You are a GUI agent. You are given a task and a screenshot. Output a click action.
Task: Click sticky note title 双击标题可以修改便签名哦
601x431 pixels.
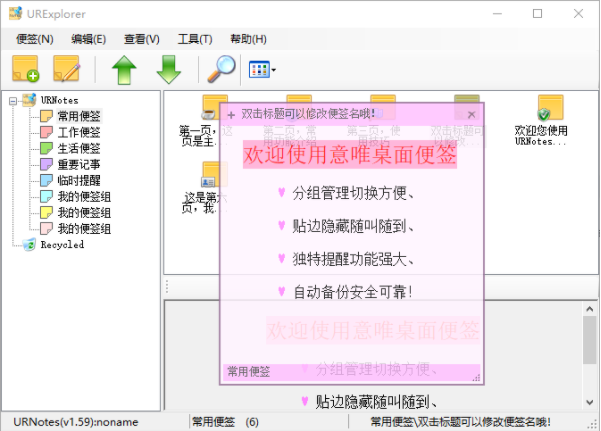(x=308, y=114)
